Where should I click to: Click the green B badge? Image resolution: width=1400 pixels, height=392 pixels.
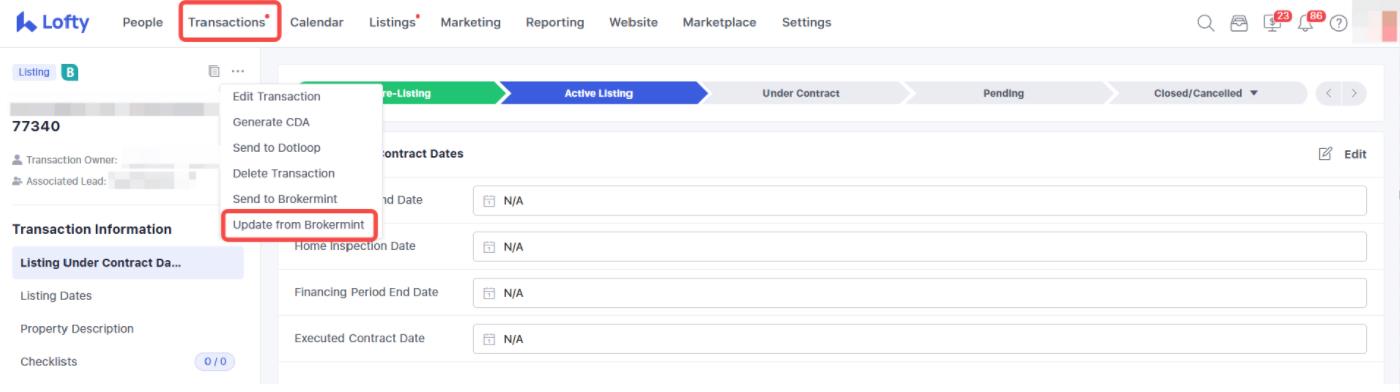tap(70, 72)
